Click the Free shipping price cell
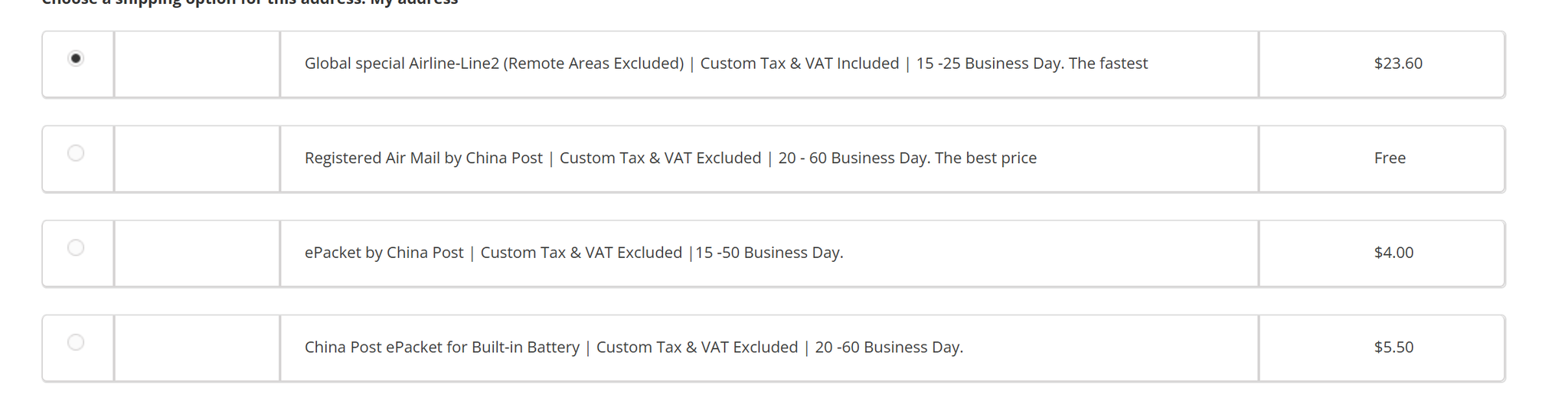This screenshot has width=1568, height=418. click(x=1390, y=158)
